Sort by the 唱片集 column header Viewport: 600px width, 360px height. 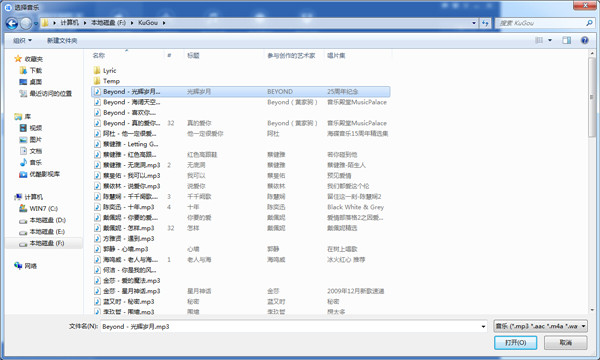point(336,55)
